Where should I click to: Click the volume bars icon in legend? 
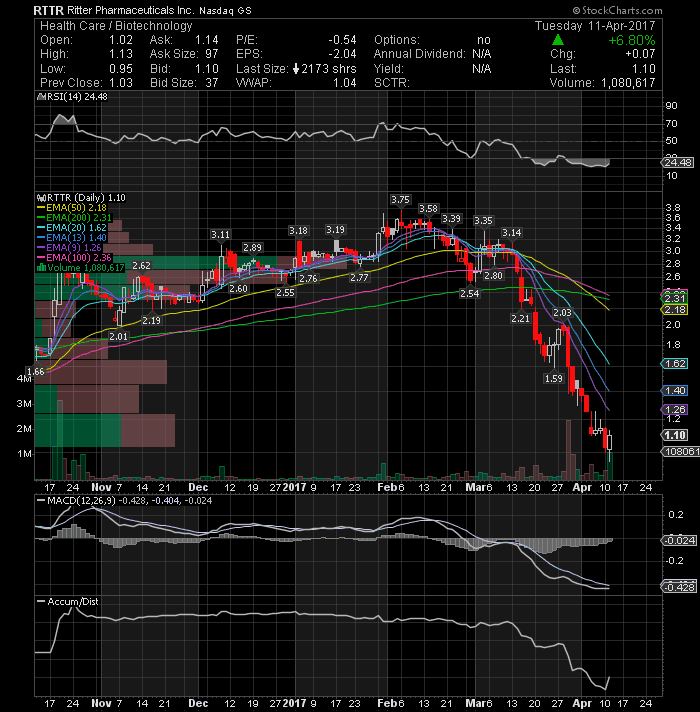41,268
